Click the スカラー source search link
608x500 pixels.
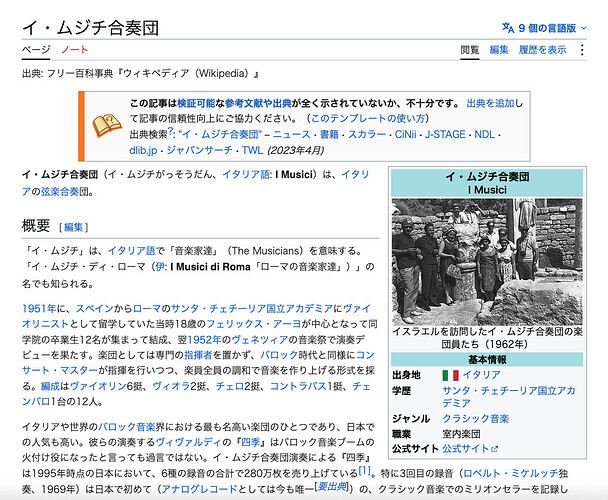[x=366, y=134]
